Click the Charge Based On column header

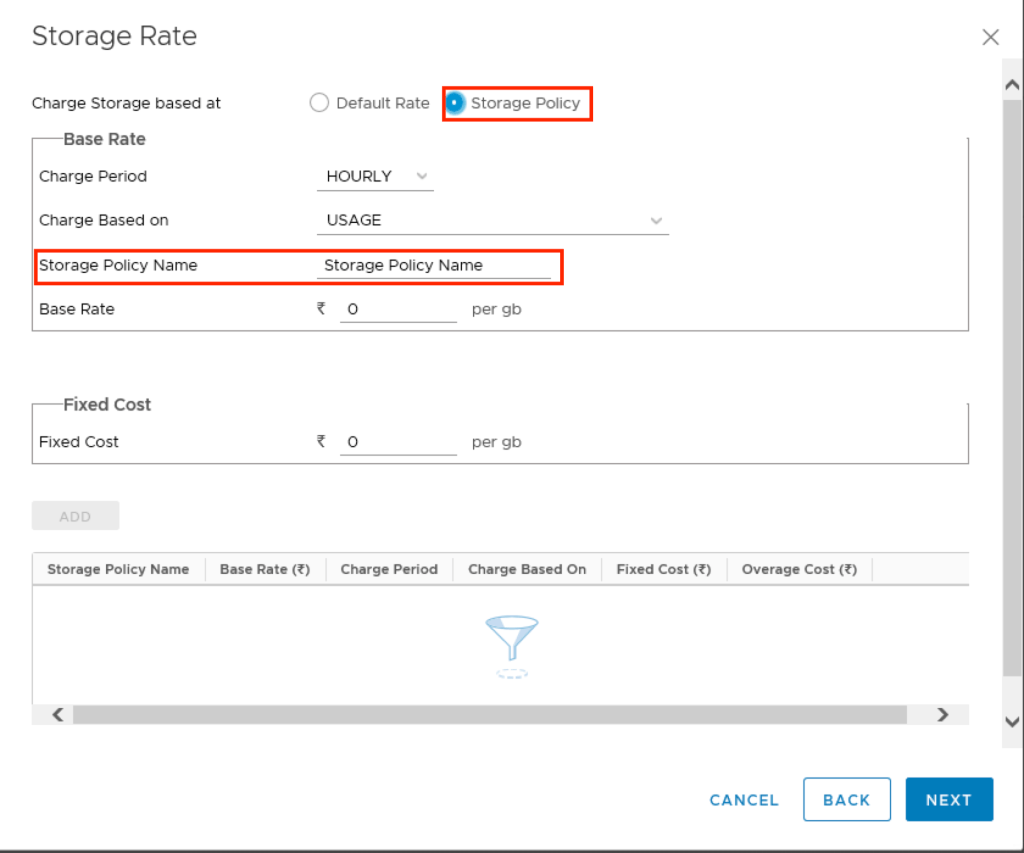click(527, 570)
